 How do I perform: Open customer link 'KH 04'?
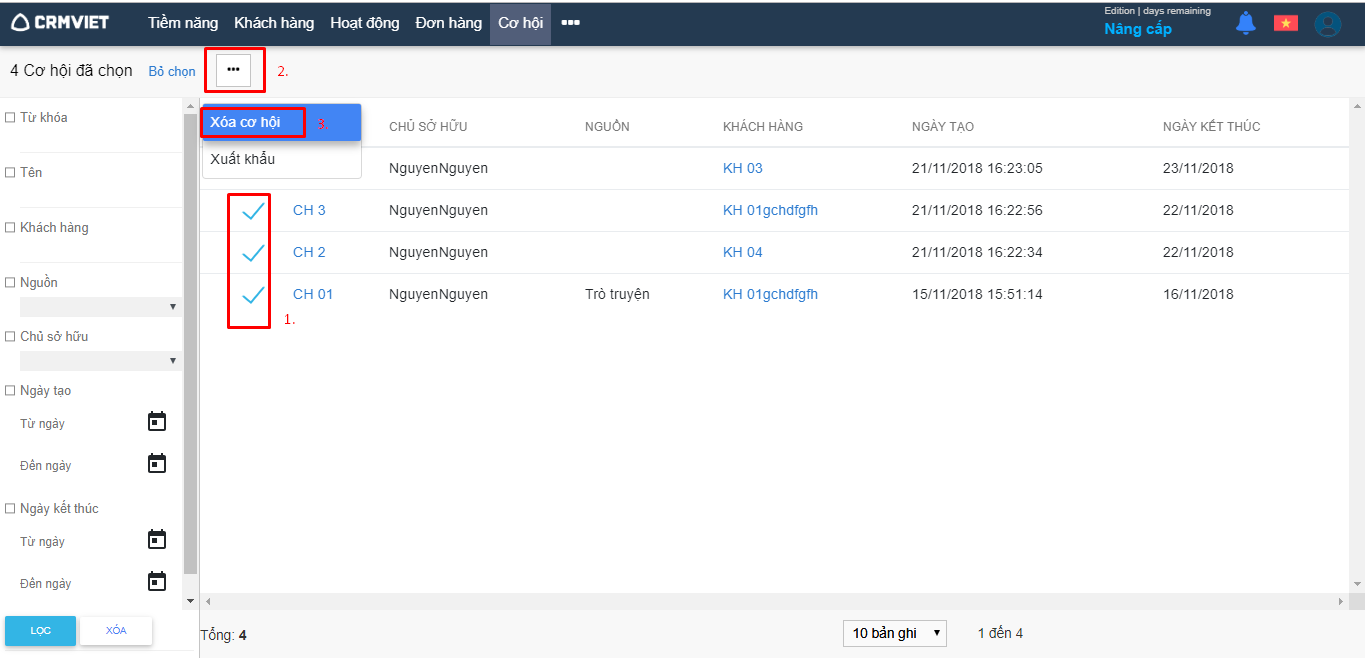742,252
